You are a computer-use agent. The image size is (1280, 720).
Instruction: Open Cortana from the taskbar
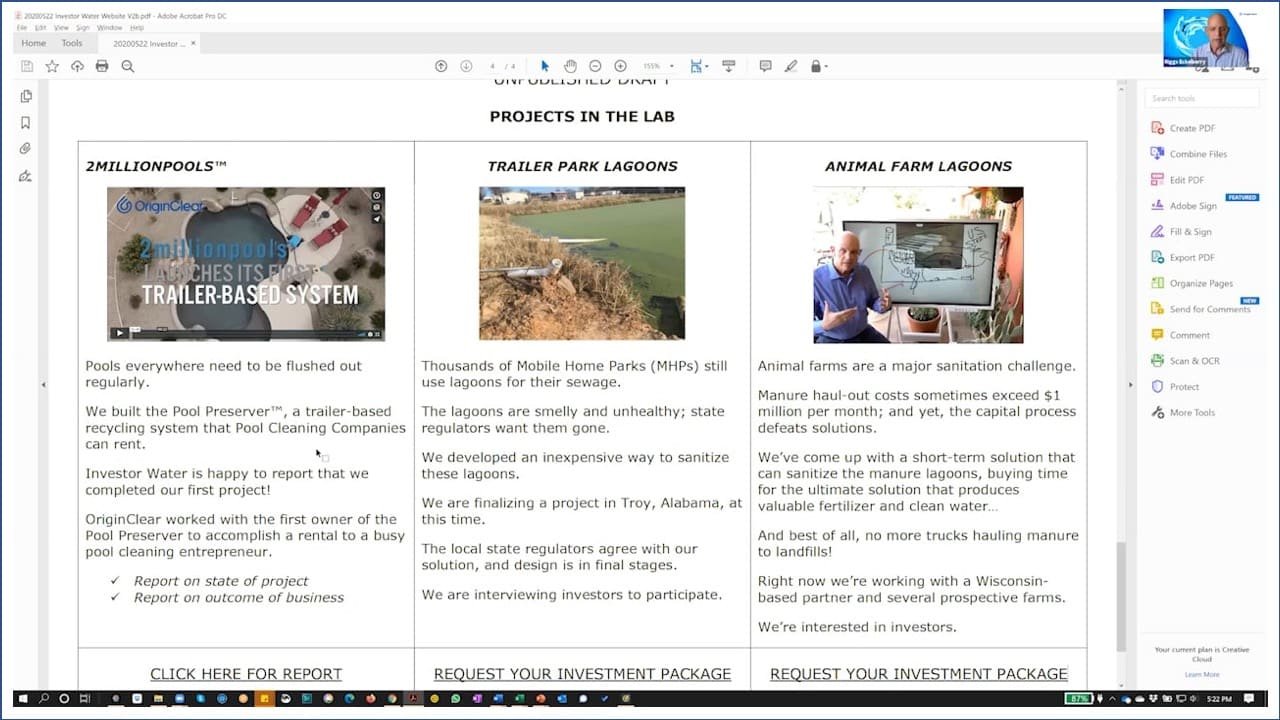pyautogui.click(x=65, y=698)
